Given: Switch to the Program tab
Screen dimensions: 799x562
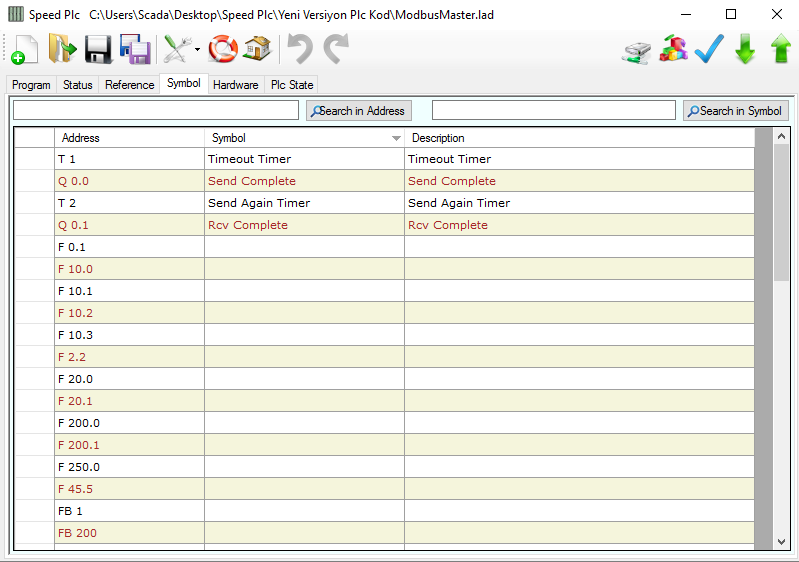Looking at the screenshot, I should click(x=31, y=85).
